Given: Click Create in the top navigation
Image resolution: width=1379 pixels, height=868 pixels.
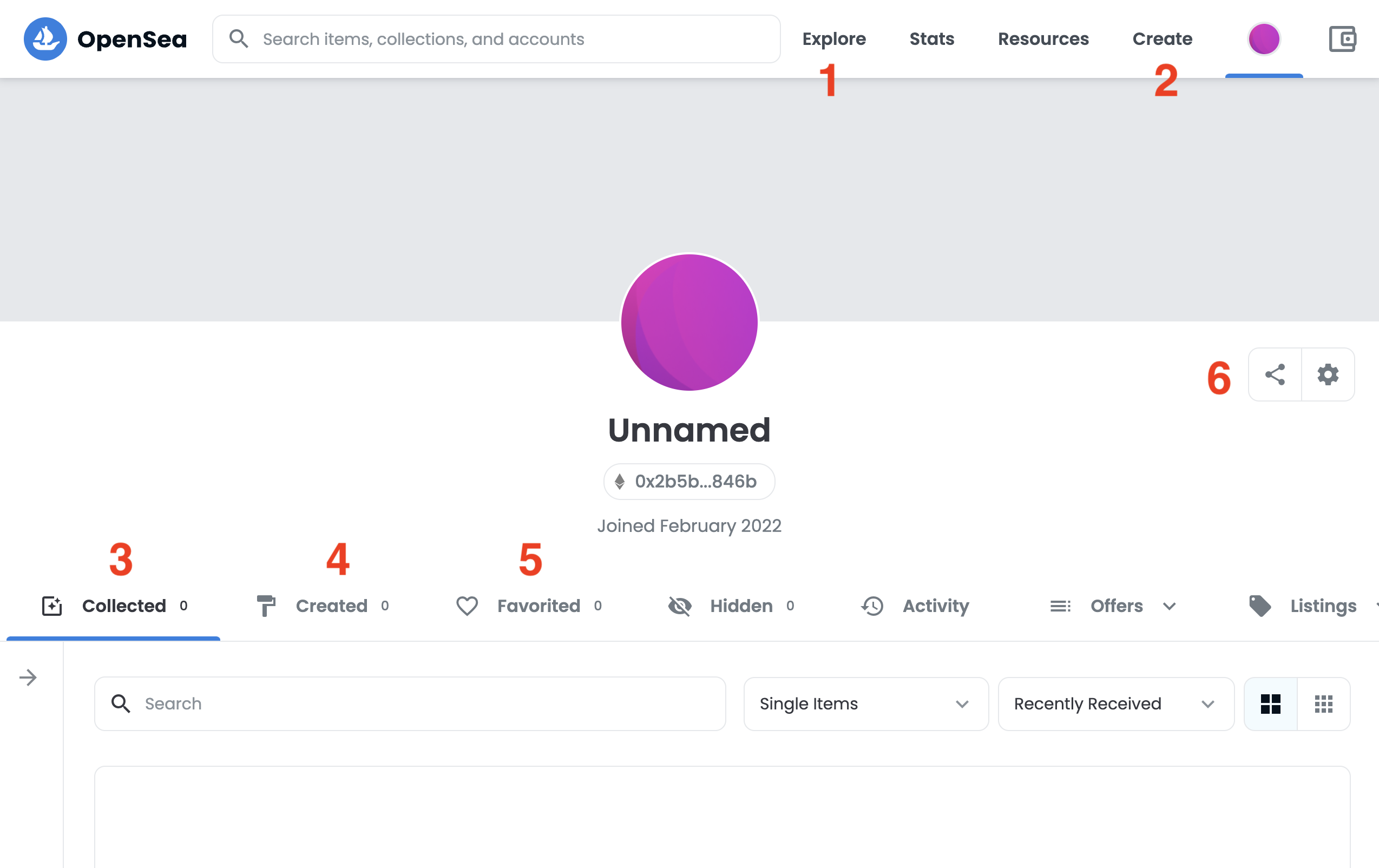Looking at the screenshot, I should click(1162, 39).
